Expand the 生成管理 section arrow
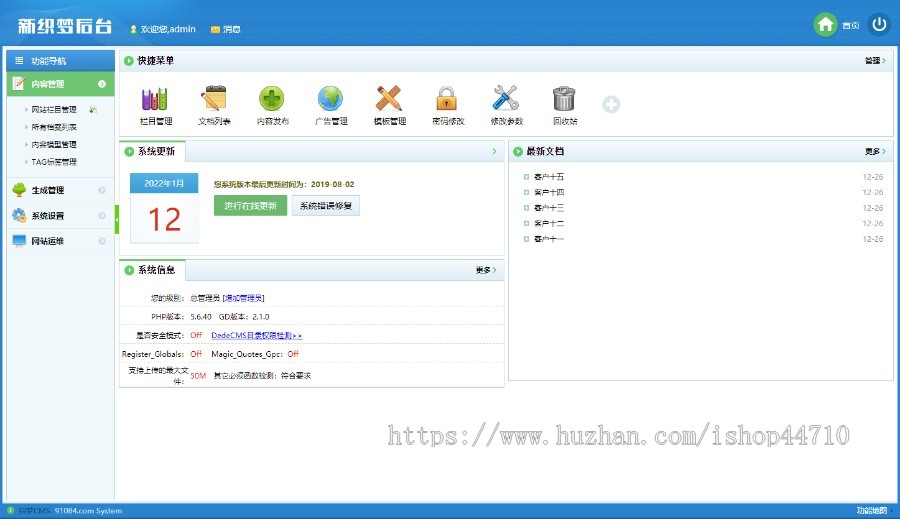The height and width of the screenshot is (519, 900). tap(102, 190)
